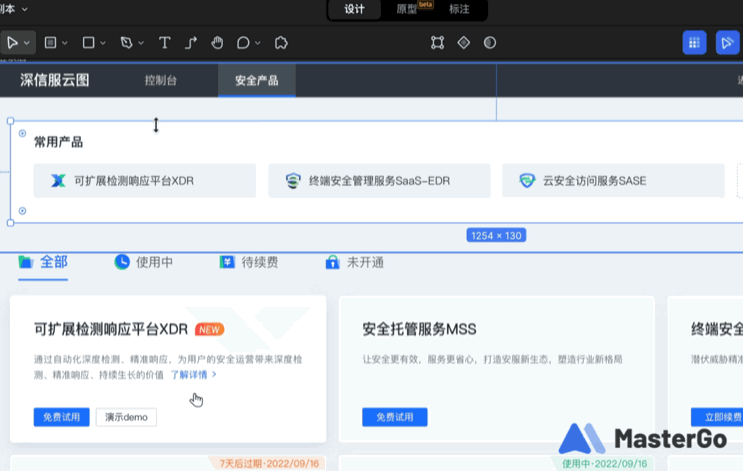Viewport: 743px width, 471px height.
Task: Click the upper corner-radius handle of selected frame
Action: [x=22, y=133]
